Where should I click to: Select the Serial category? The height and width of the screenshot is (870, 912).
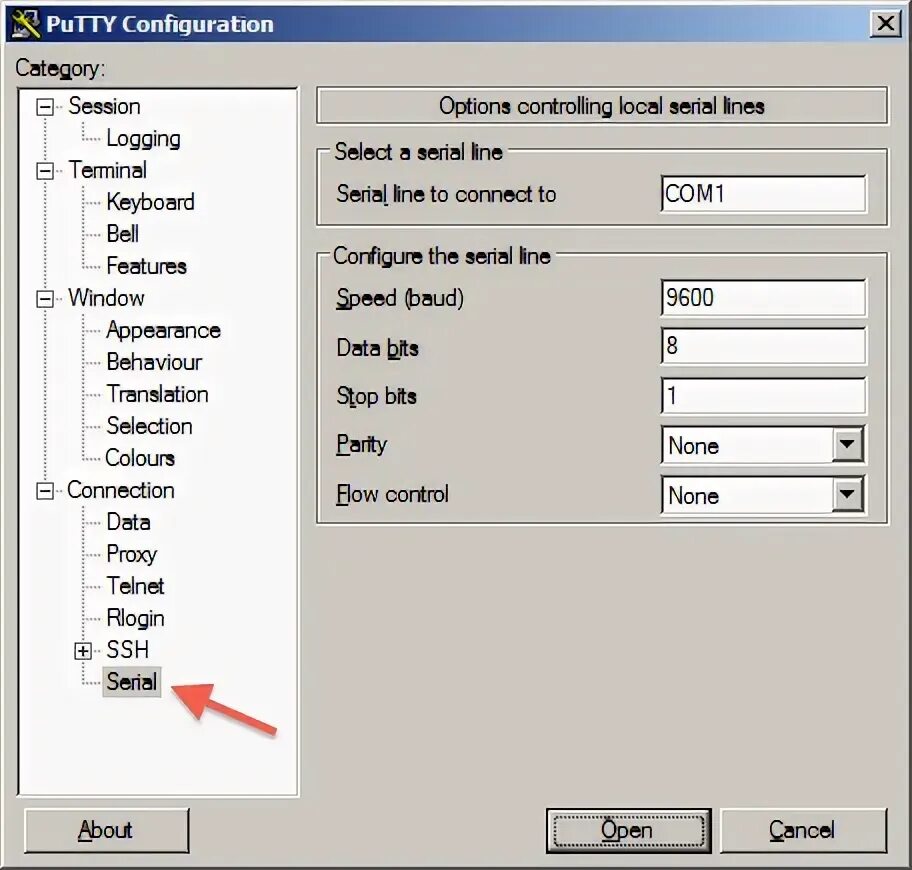[131, 682]
